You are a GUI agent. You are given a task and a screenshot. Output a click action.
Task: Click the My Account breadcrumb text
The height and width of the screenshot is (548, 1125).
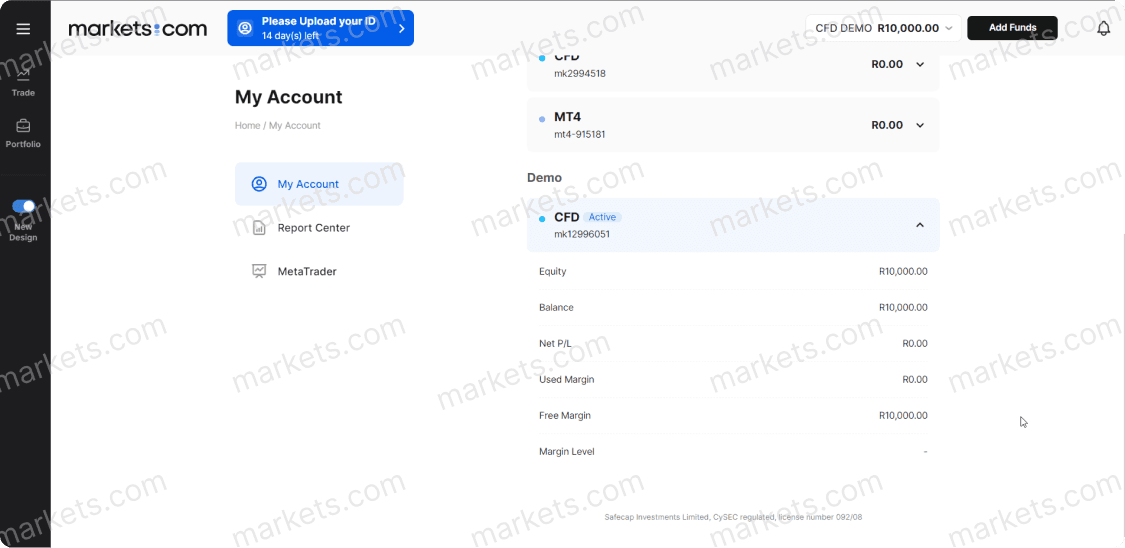295,126
